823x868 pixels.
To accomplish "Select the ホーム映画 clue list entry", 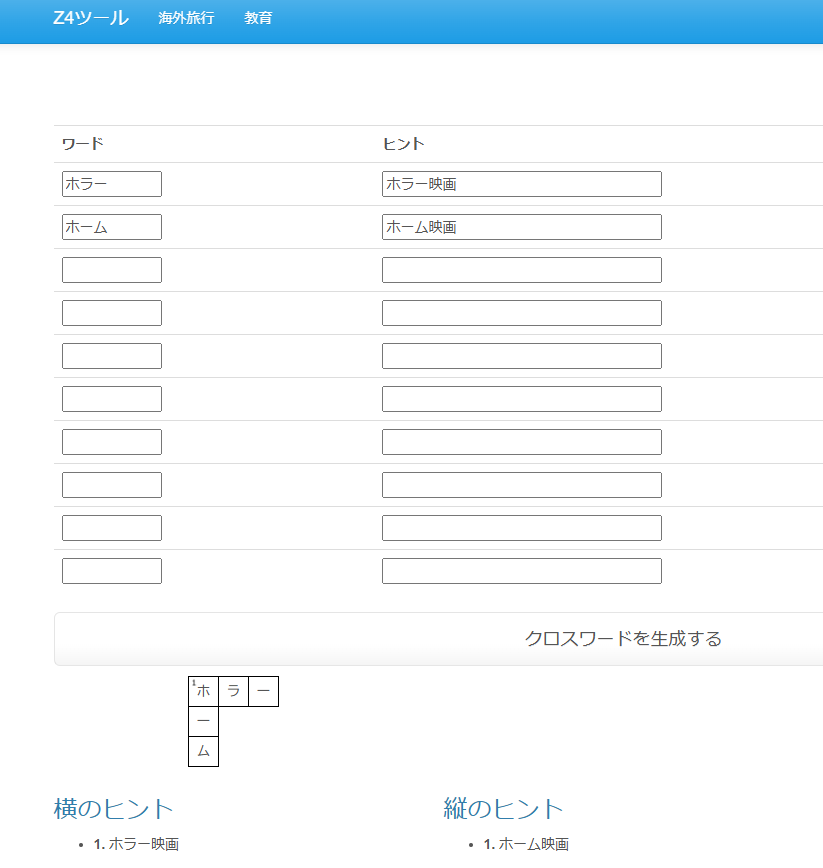I will [x=528, y=843].
